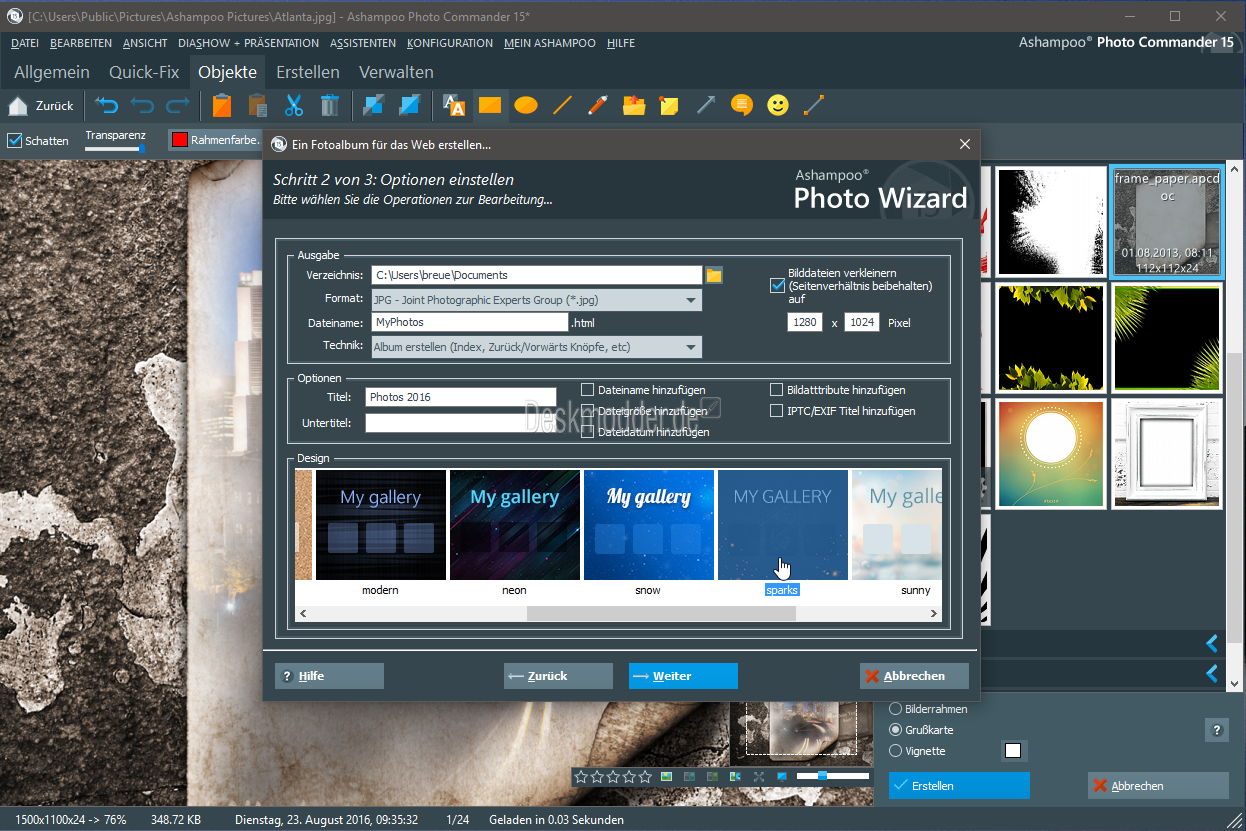
Task: Select the pencil drawing tool
Action: (598, 105)
